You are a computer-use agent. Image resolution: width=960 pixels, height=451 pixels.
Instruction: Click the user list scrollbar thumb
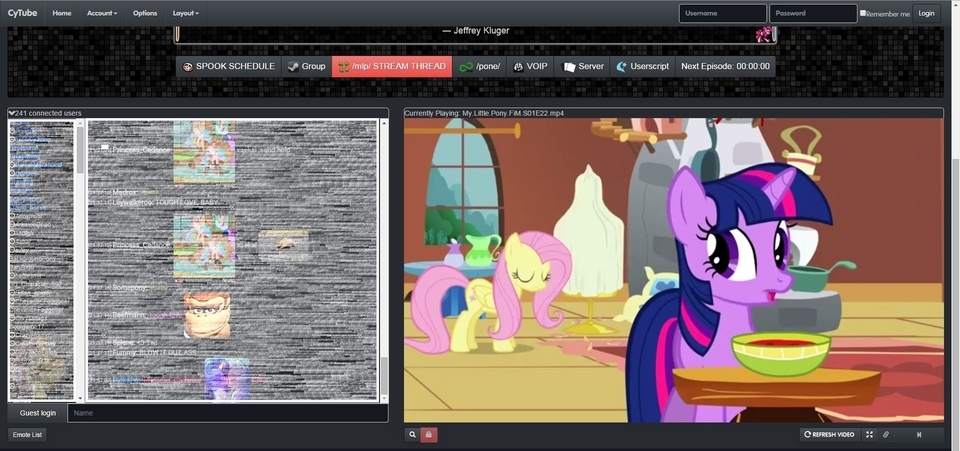coord(80,149)
